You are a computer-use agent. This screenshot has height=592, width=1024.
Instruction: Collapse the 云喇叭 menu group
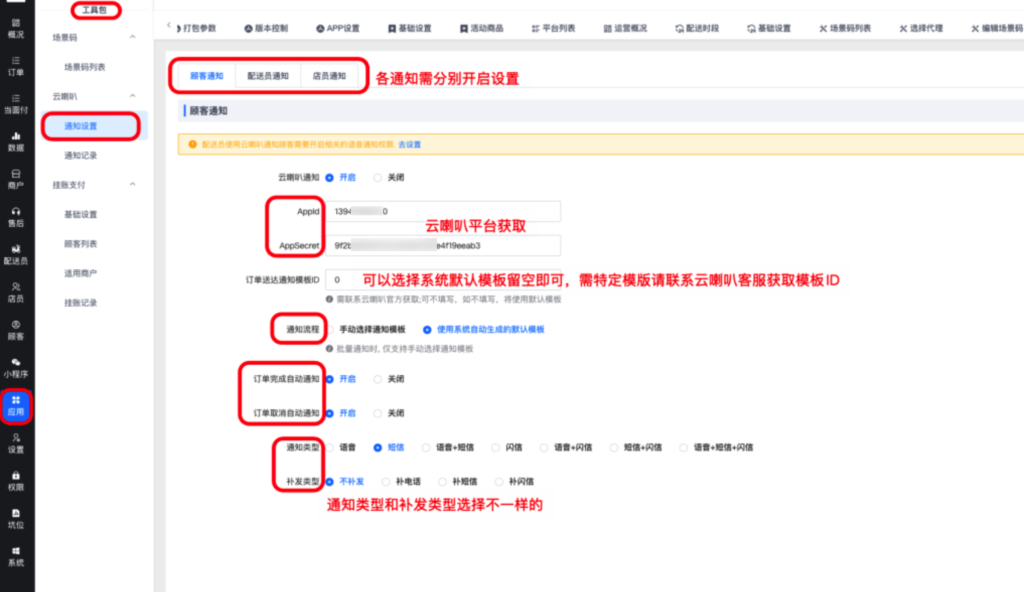[x=133, y=97]
